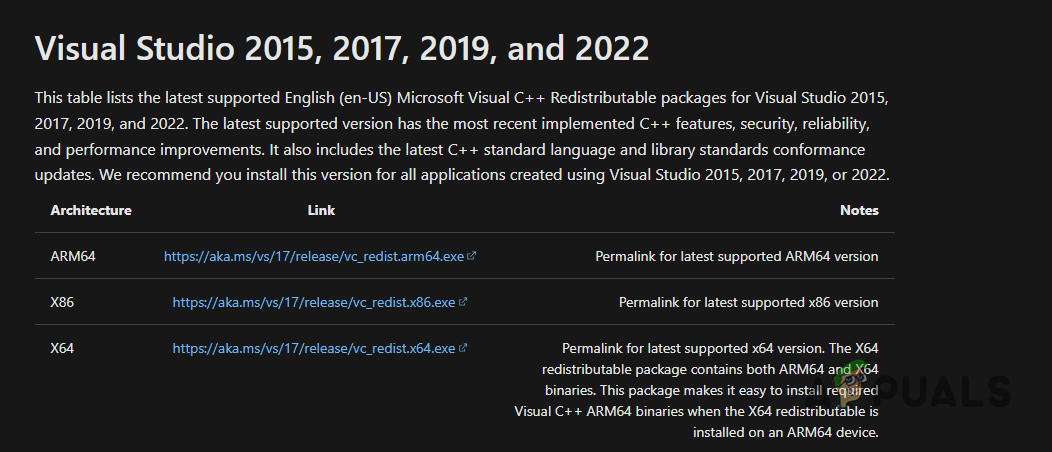Screen dimensions: 1052x452
Task: Click the Notes column header
Action: click(859, 211)
